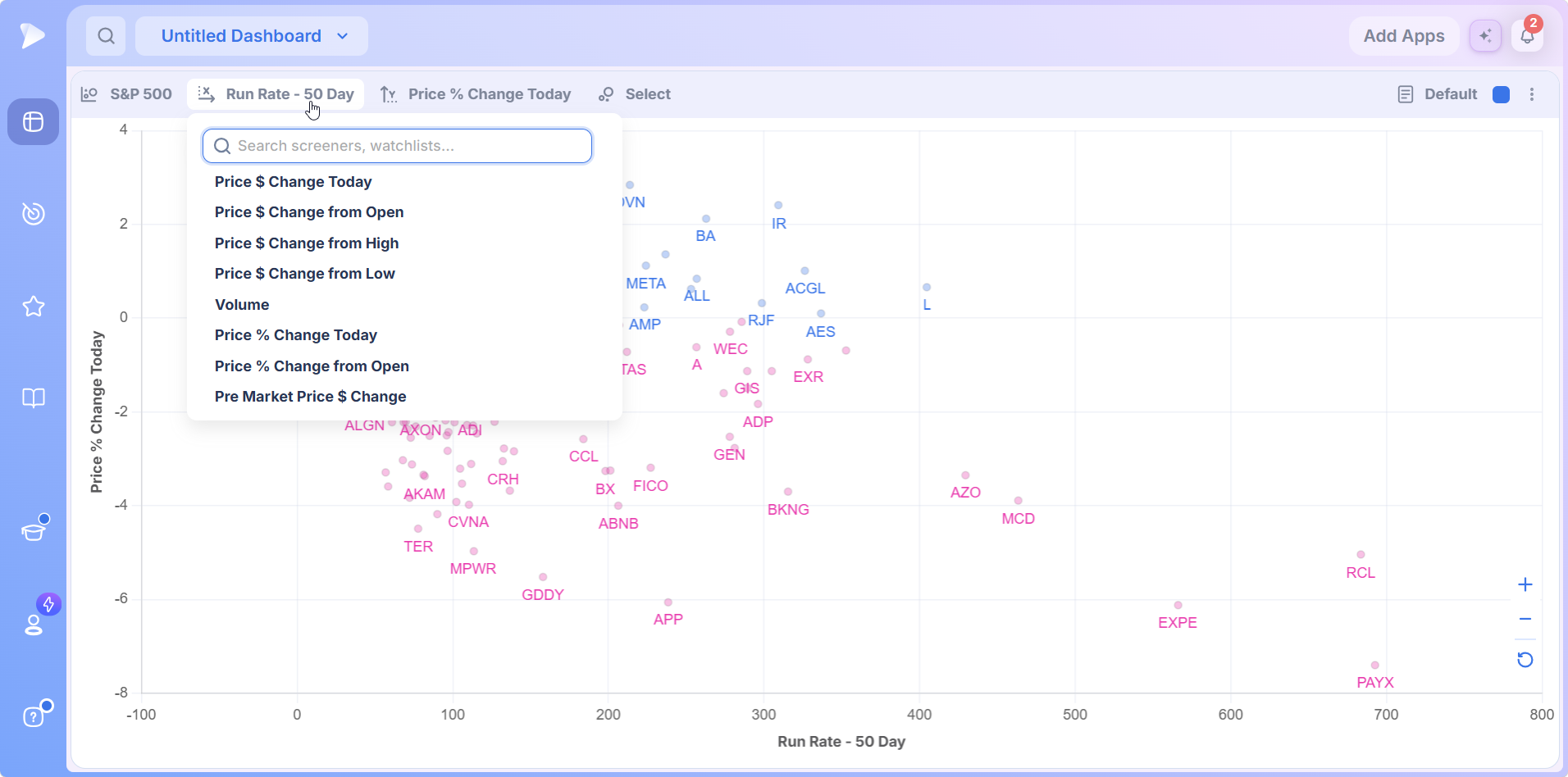
Task: Choose Price % Change Today in dropdown list
Action: click(x=296, y=335)
